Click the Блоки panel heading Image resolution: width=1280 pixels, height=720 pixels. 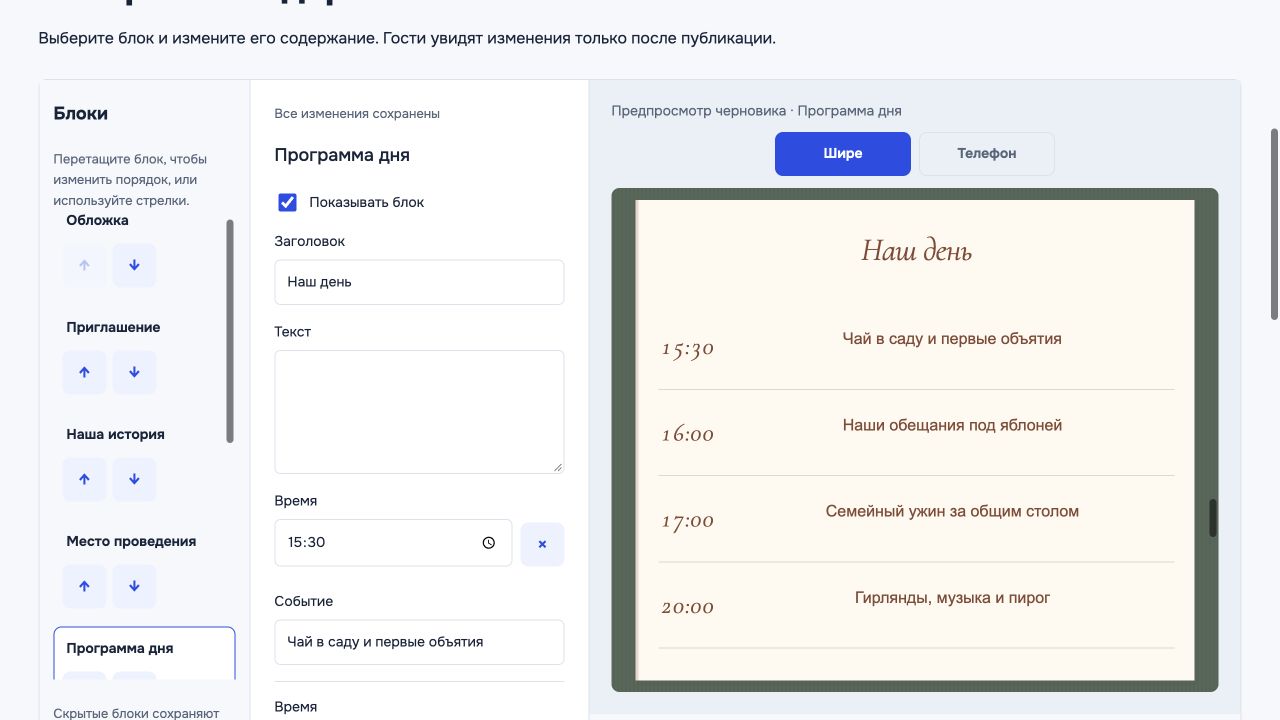[81, 114]
